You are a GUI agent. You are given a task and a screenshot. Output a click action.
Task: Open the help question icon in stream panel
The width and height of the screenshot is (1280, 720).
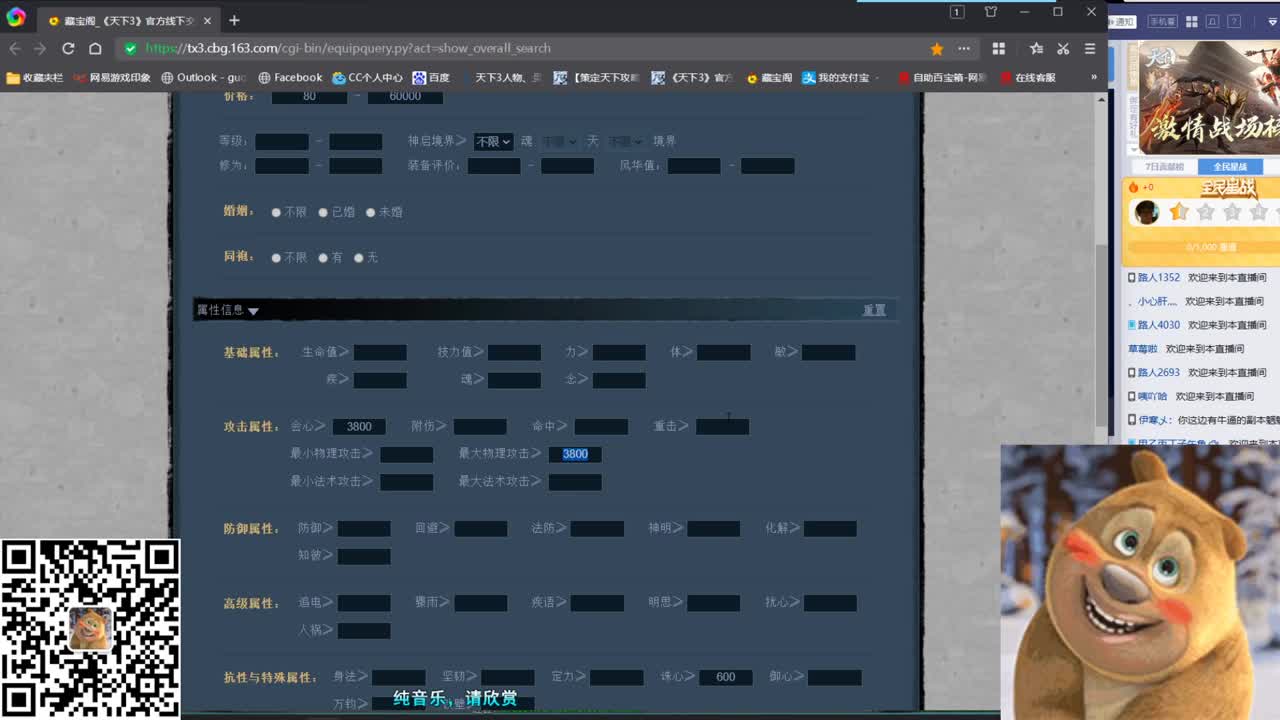[1232, 21]
